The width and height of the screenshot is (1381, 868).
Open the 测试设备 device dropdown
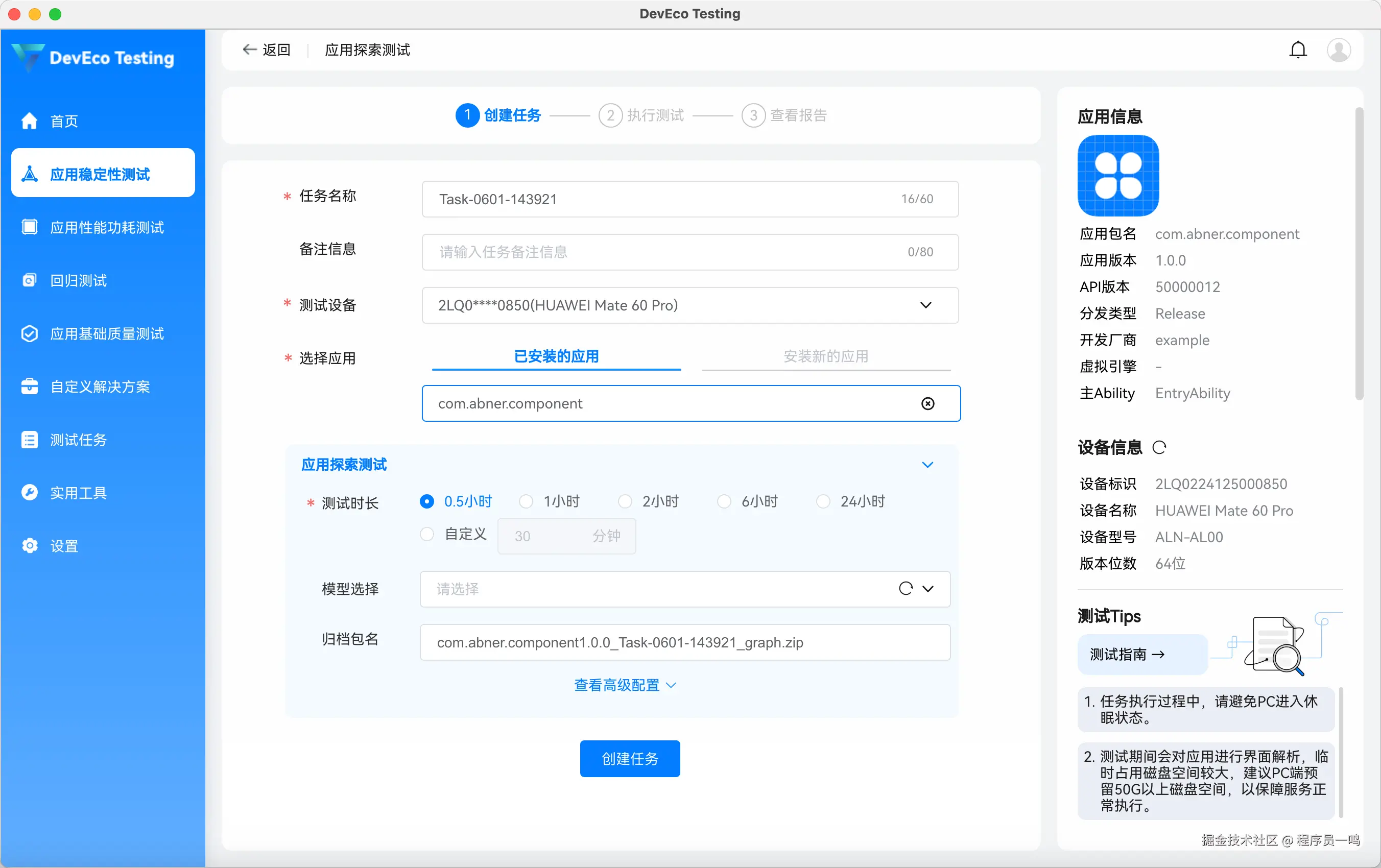(x=690, y=305)
